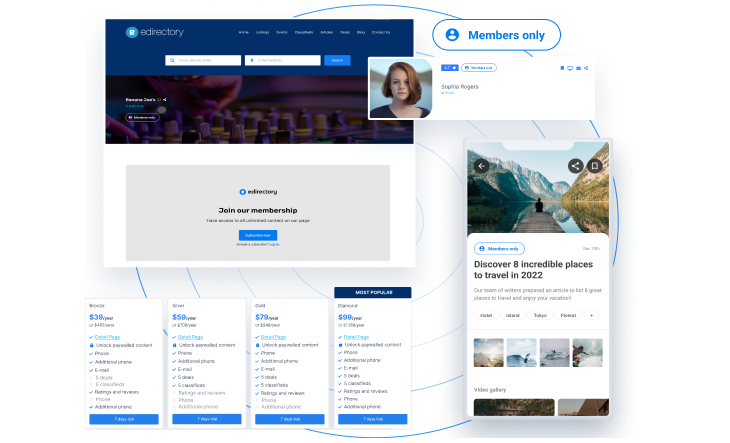Click the Search button in the hero banner

click(x=337, y=60)
